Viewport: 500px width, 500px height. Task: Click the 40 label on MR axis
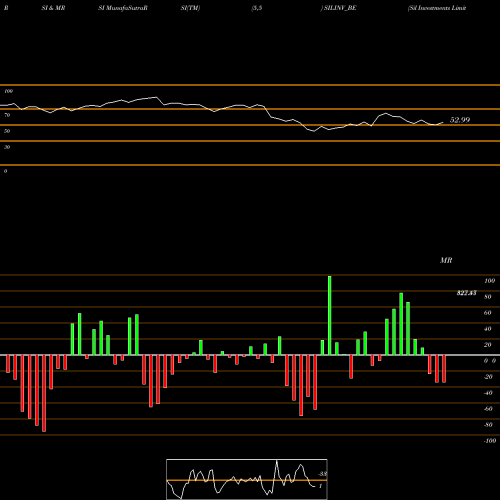click(488, 329)
